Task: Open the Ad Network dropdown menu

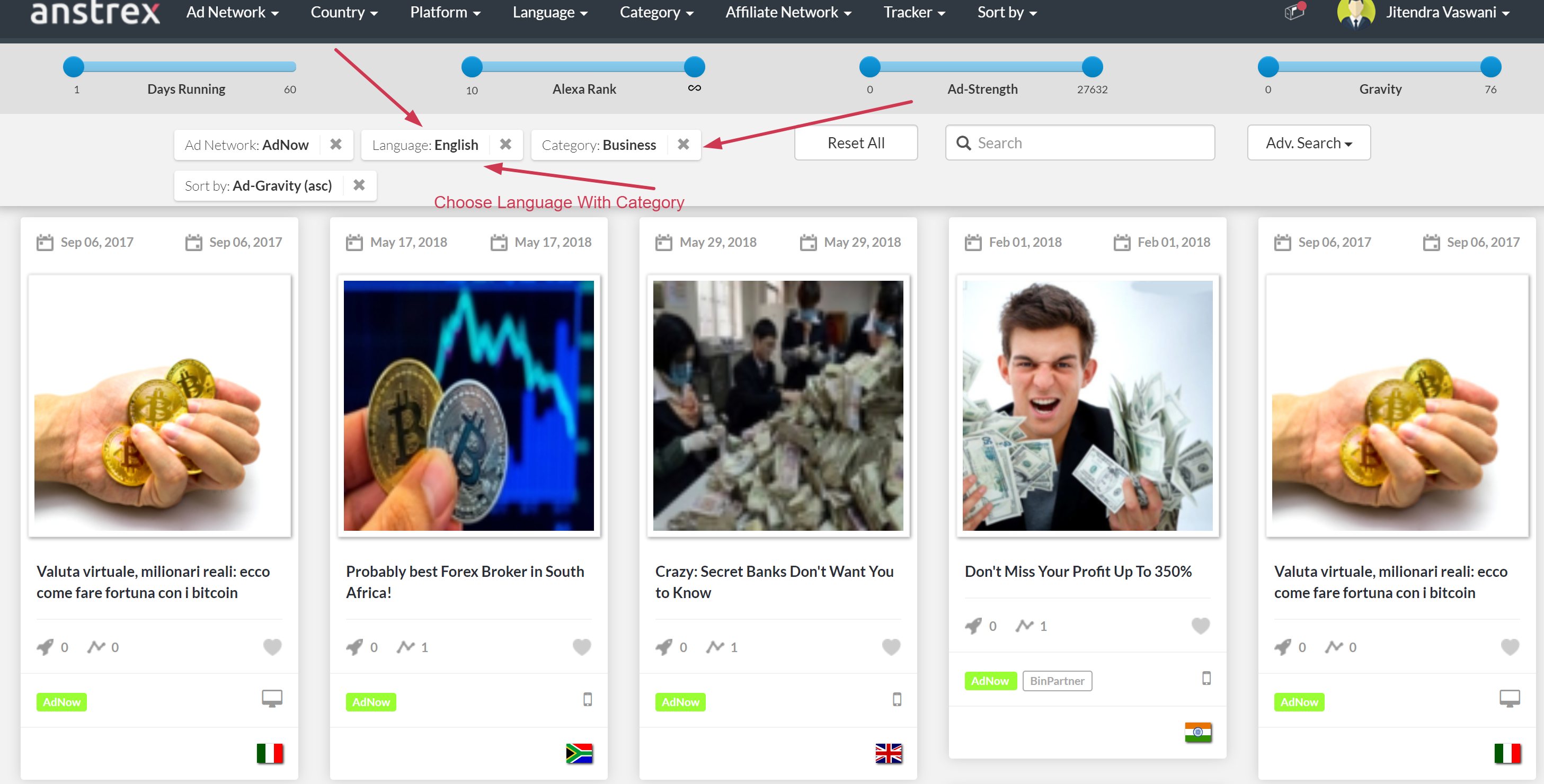Action: [233, 12]
